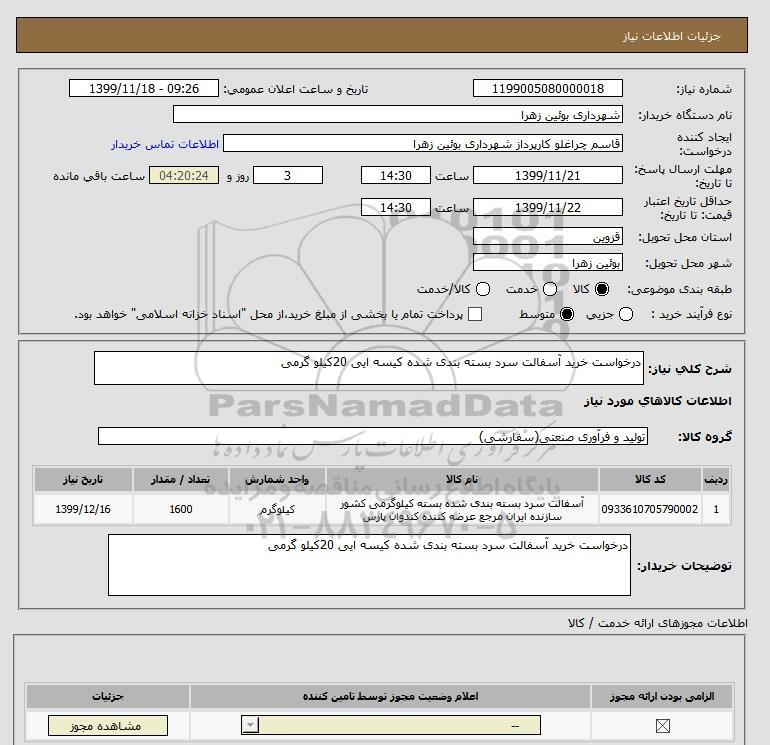Viewport: 770px width, 745px height.
Task: Click the remaining days field showing 3
Action: click(x=288, y=175)
